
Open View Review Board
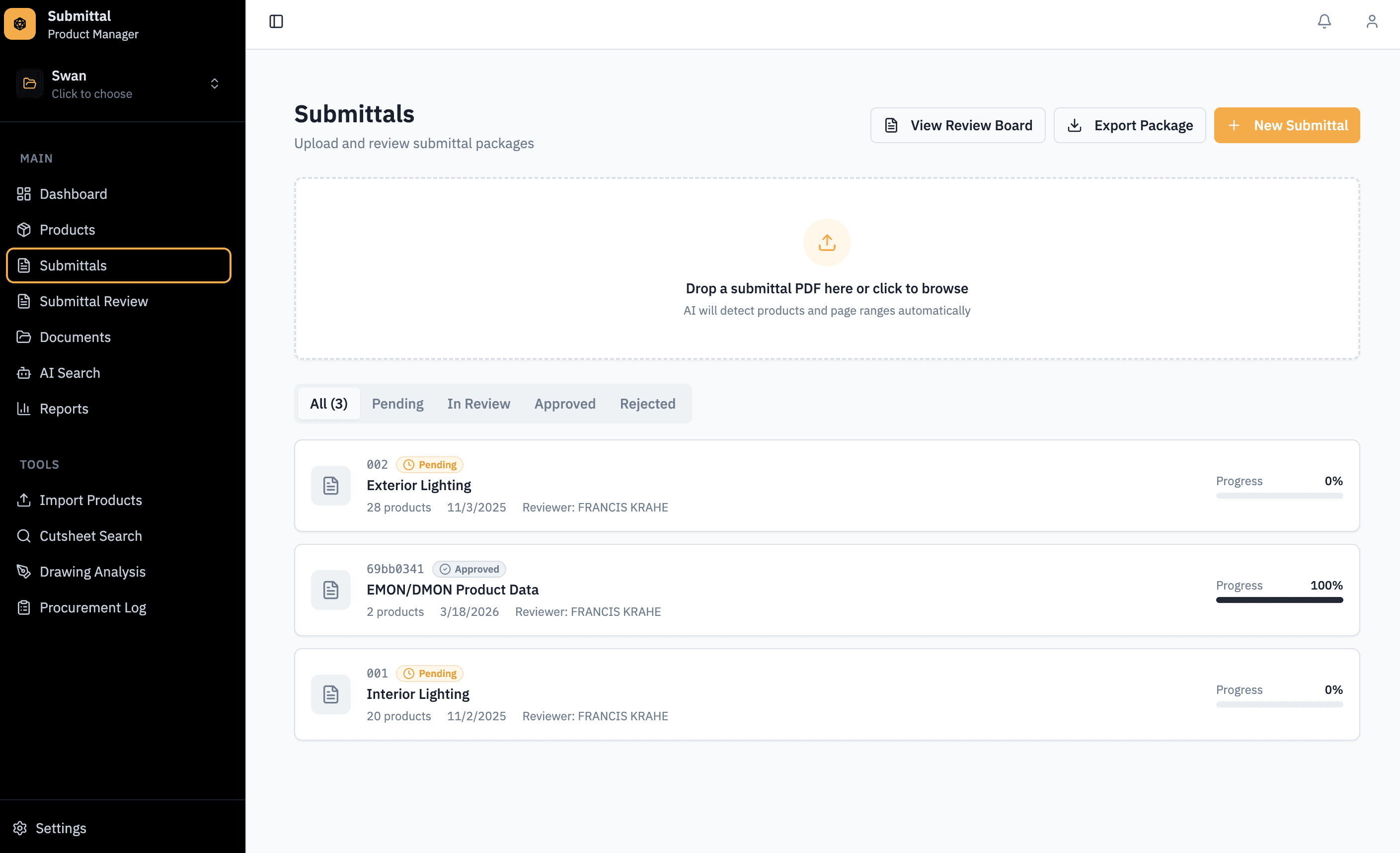click(957, 126)
